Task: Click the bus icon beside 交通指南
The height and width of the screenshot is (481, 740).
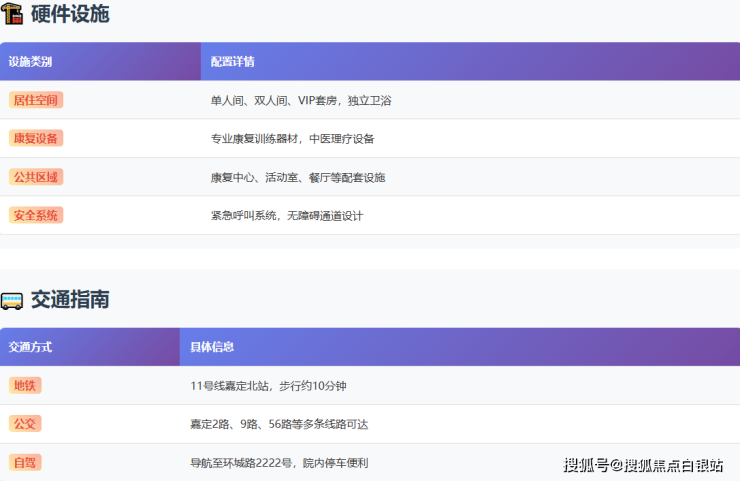Action: pos(12,300)
